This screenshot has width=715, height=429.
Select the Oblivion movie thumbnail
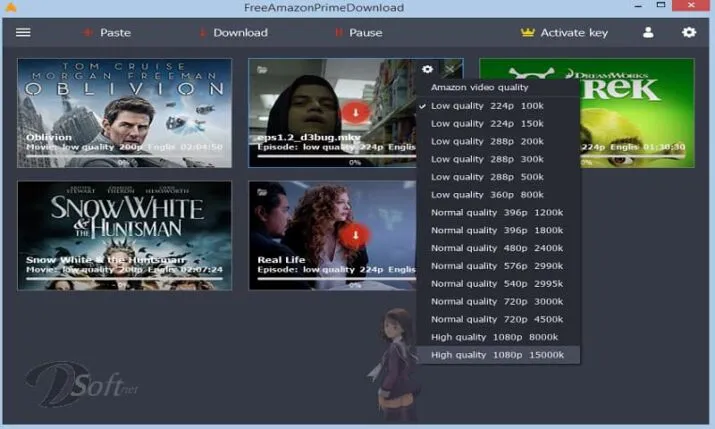coord(124,113)
